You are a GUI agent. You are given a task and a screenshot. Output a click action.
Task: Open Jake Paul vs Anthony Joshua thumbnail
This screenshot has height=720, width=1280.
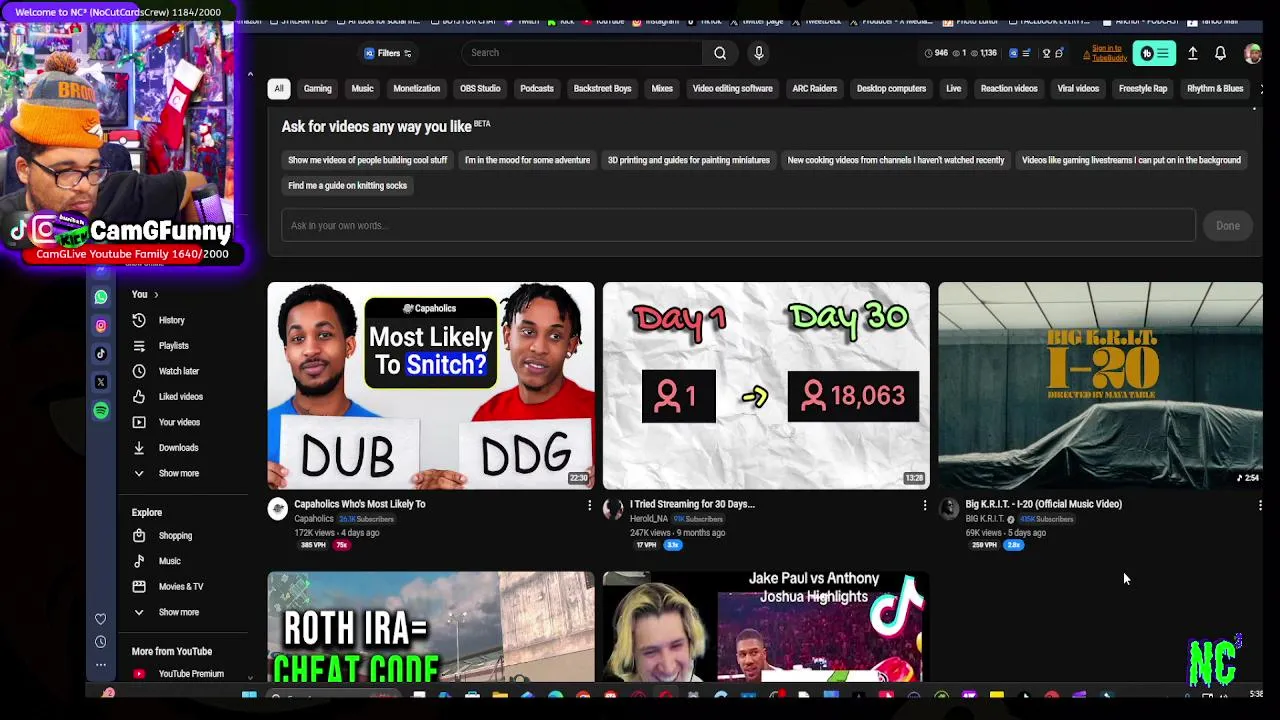(x=766, y=627)
